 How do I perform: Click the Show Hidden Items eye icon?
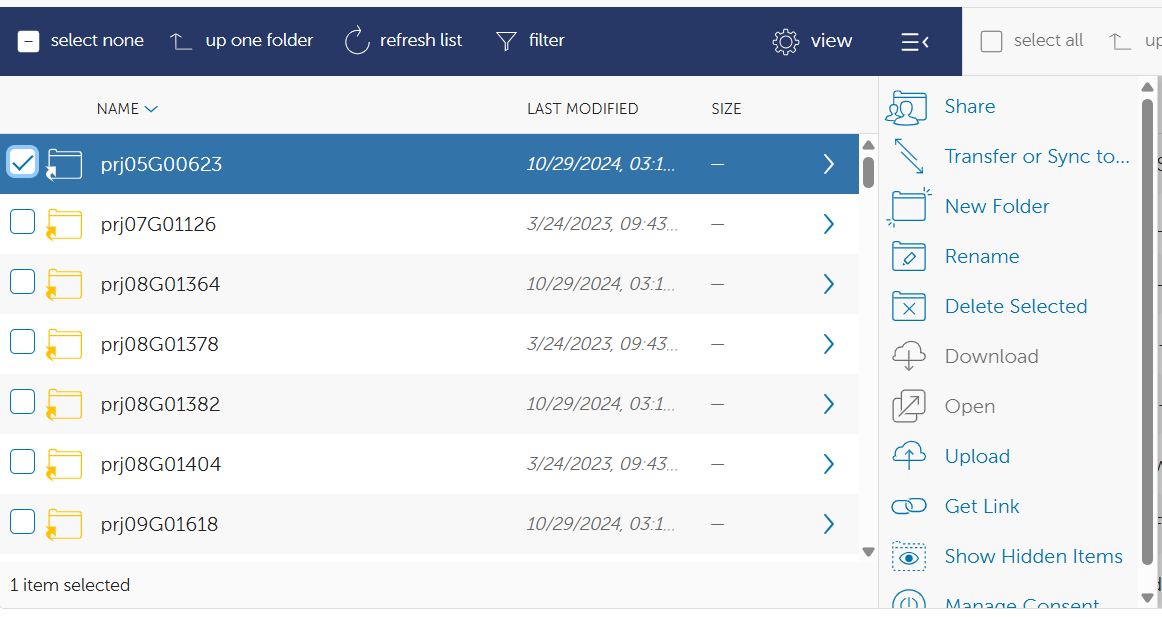click(x=909, y=556)
